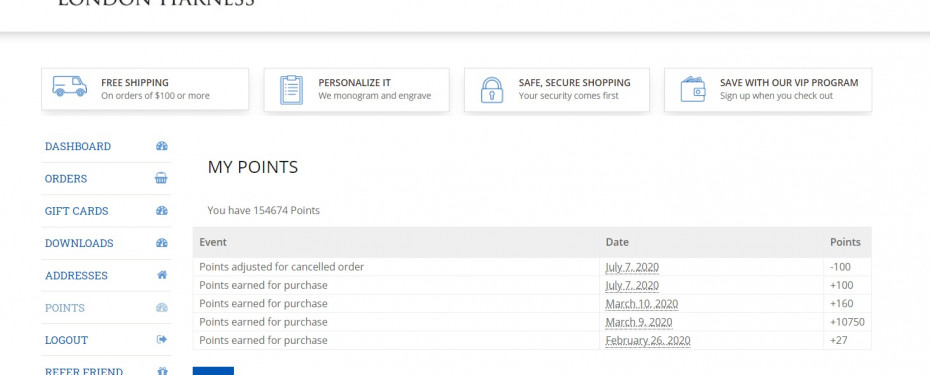This screenshot has width=930, height=375.
Task: Open the Addresses account page
Action: point(77,275)
